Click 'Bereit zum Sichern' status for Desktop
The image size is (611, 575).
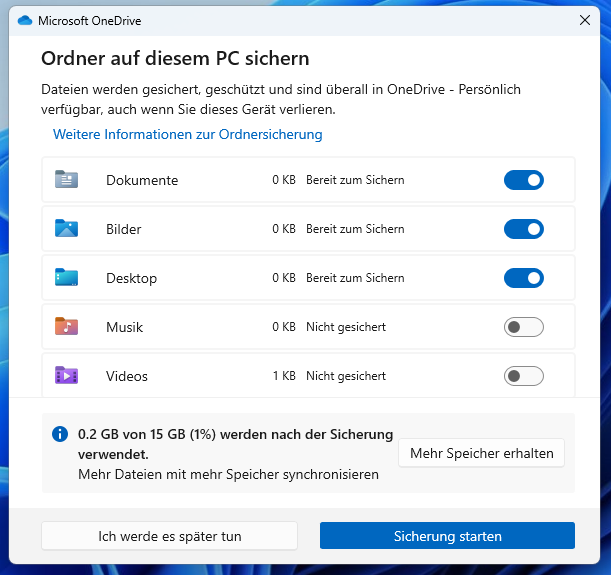(x=355, y=278)
